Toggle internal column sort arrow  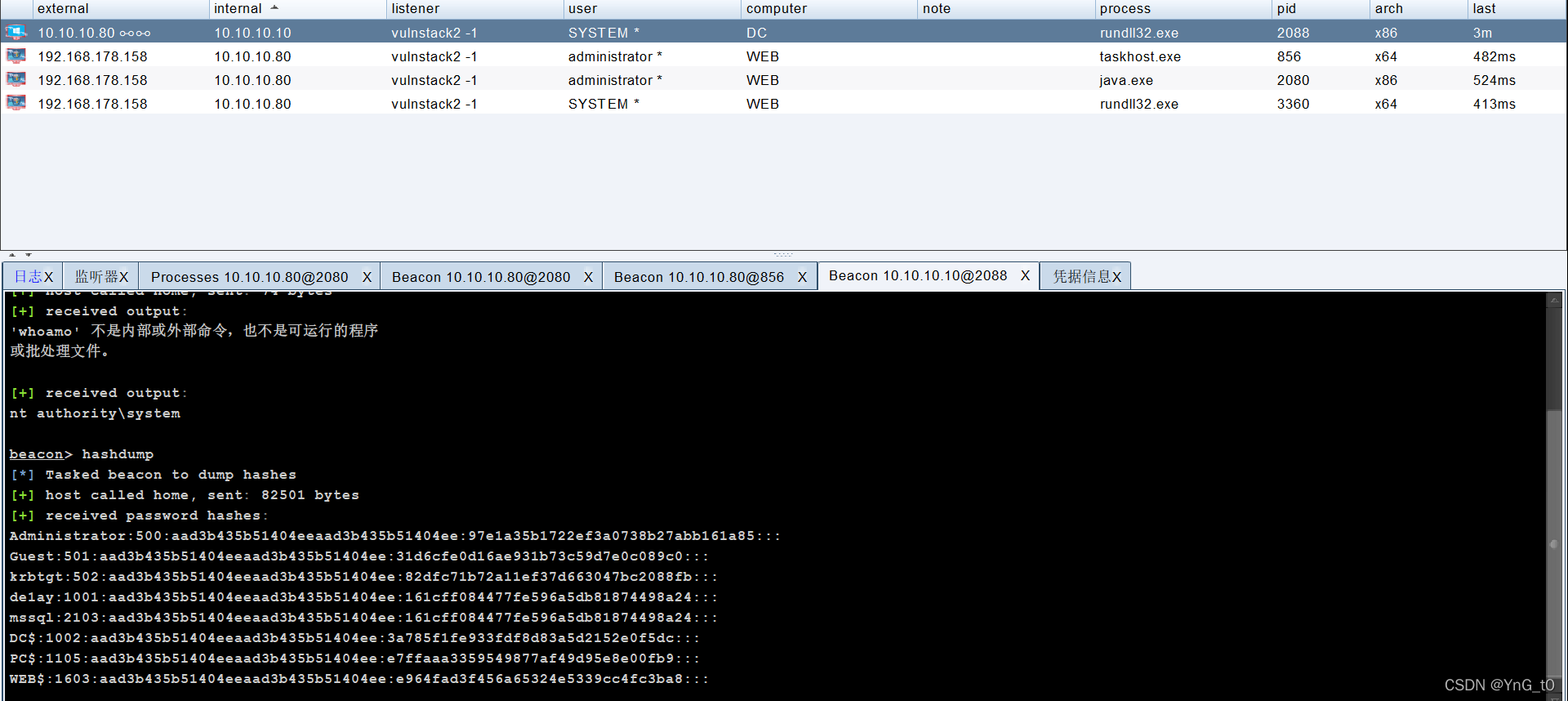(x=274, y=8)
